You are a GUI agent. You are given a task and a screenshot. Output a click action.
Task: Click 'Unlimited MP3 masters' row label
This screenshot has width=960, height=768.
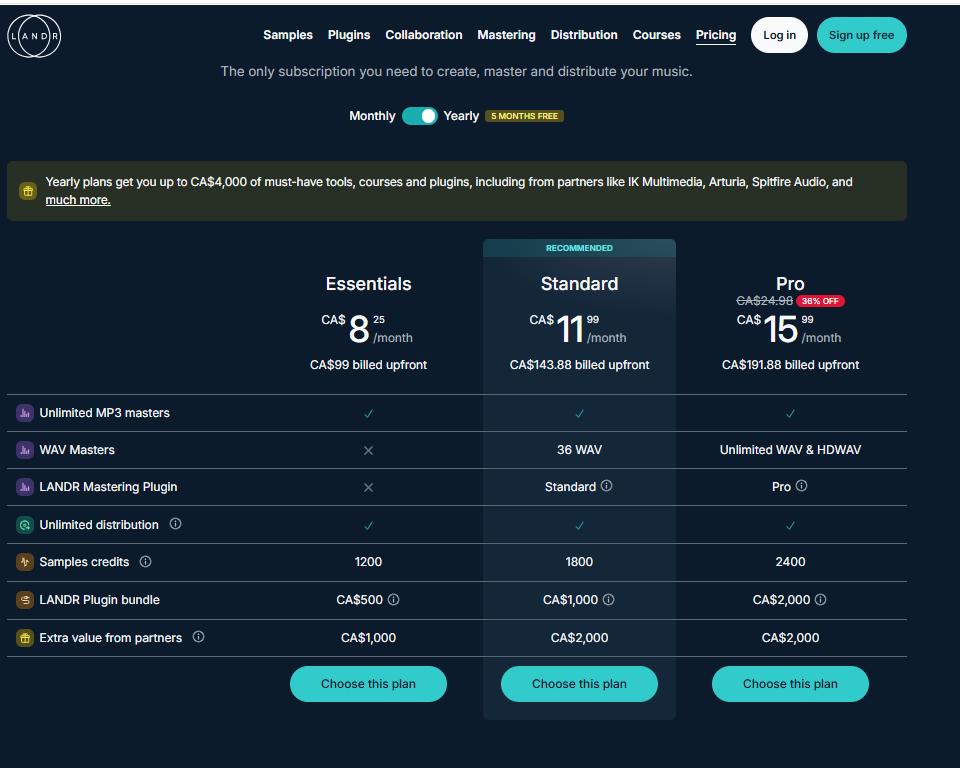click(105, 413)
